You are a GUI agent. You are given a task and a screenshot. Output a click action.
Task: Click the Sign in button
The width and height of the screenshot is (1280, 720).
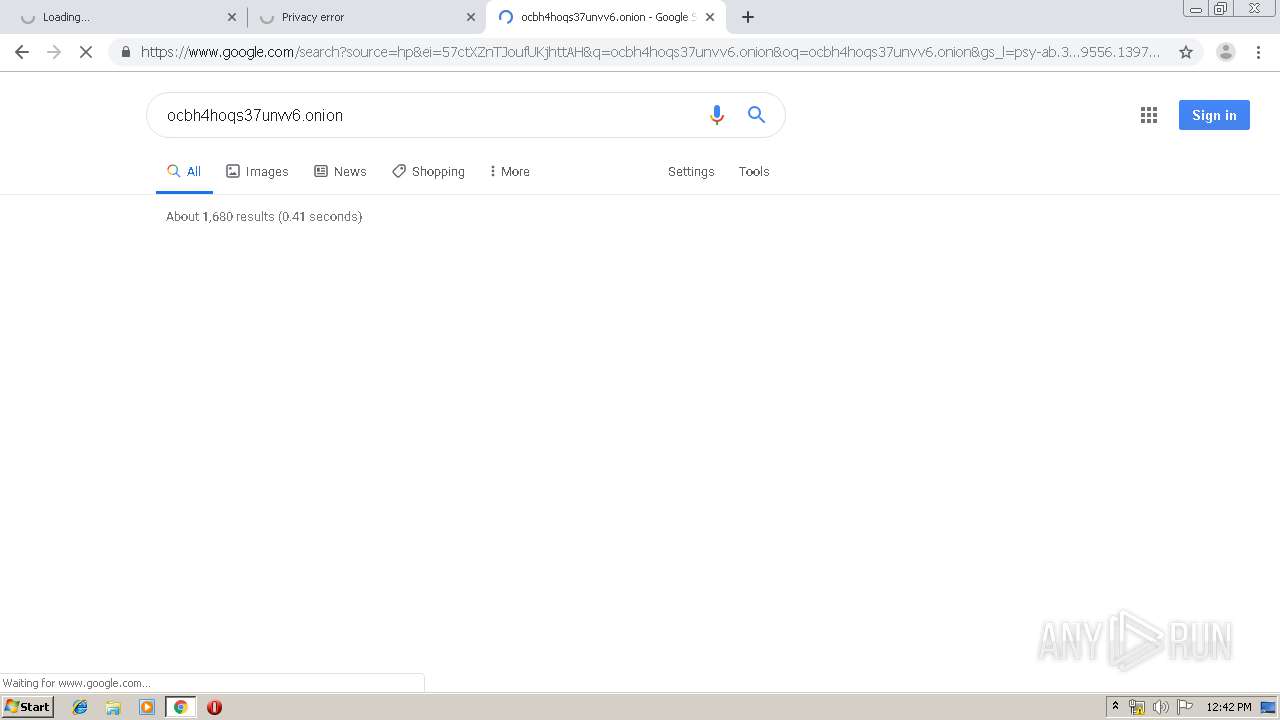coord(1214,115)
